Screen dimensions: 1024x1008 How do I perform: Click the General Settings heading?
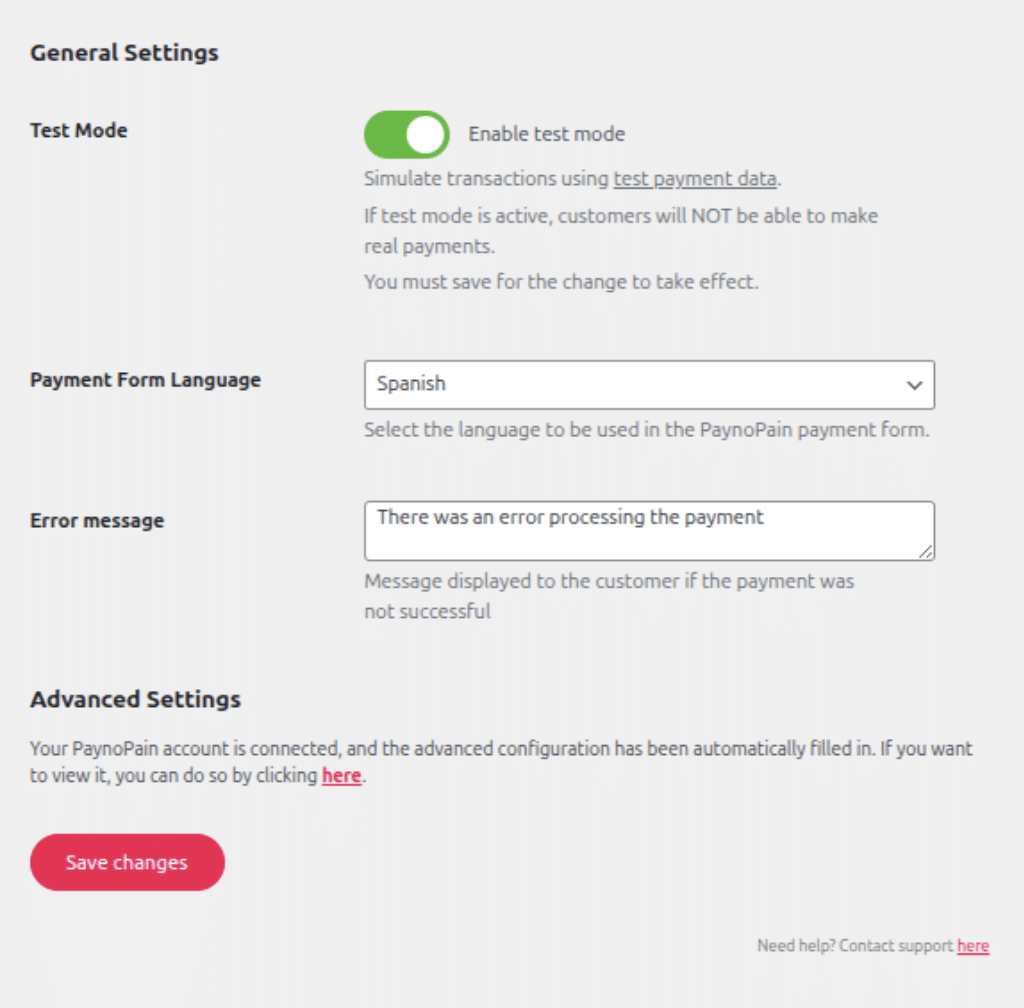[x=124, y=53]
